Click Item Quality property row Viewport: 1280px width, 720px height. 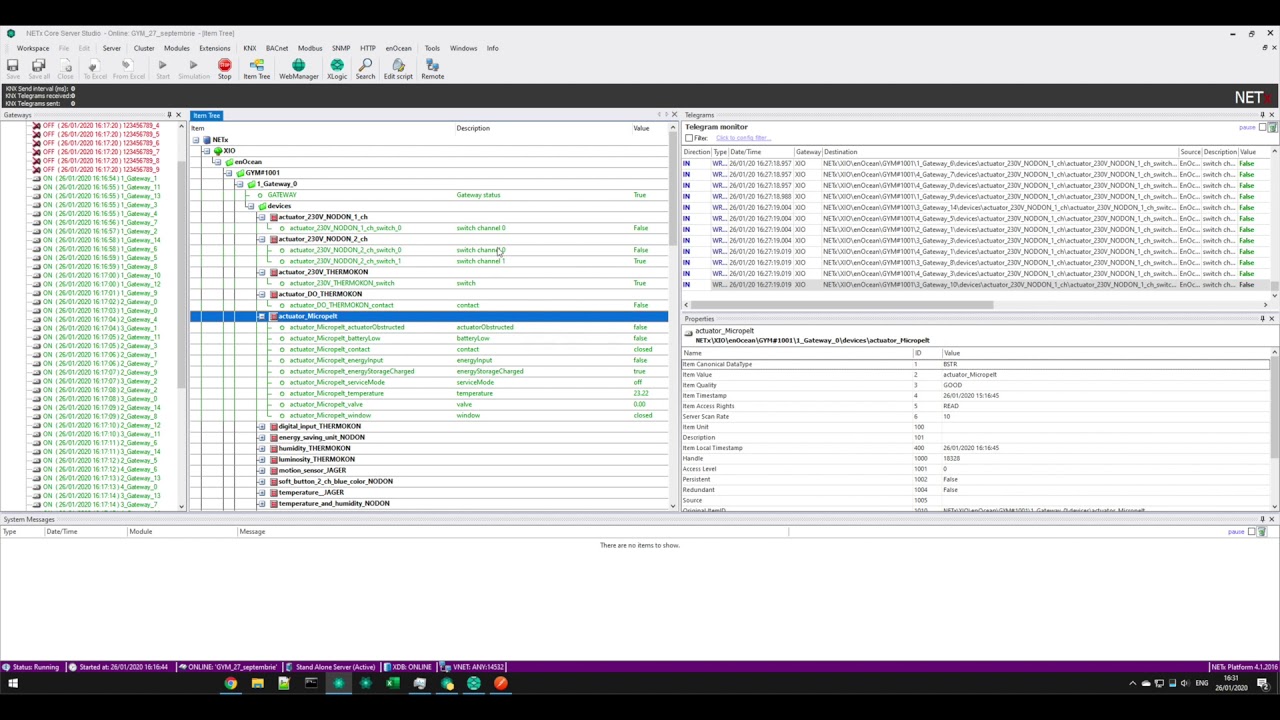pyautogui.click(x=976, y=385)
